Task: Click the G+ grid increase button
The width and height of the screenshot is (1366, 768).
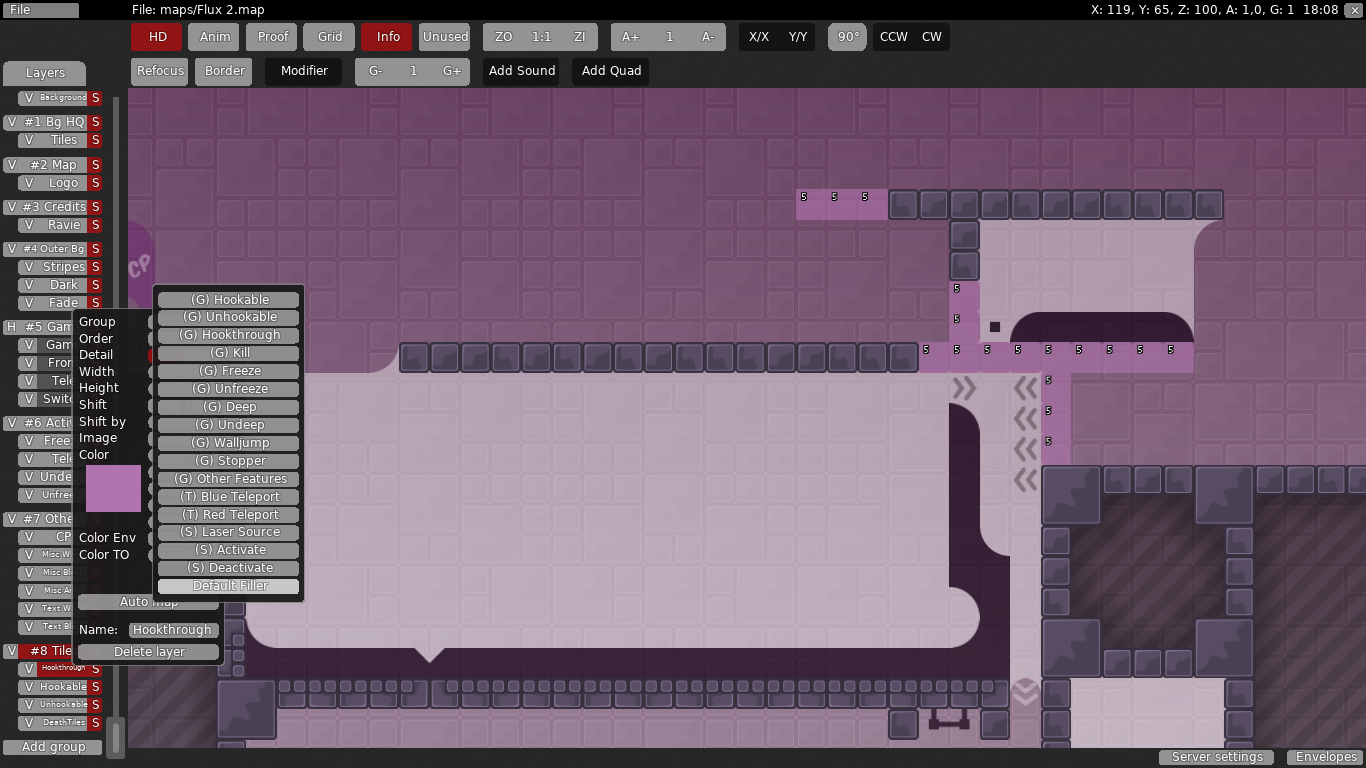Action: [x=452, y=71]
